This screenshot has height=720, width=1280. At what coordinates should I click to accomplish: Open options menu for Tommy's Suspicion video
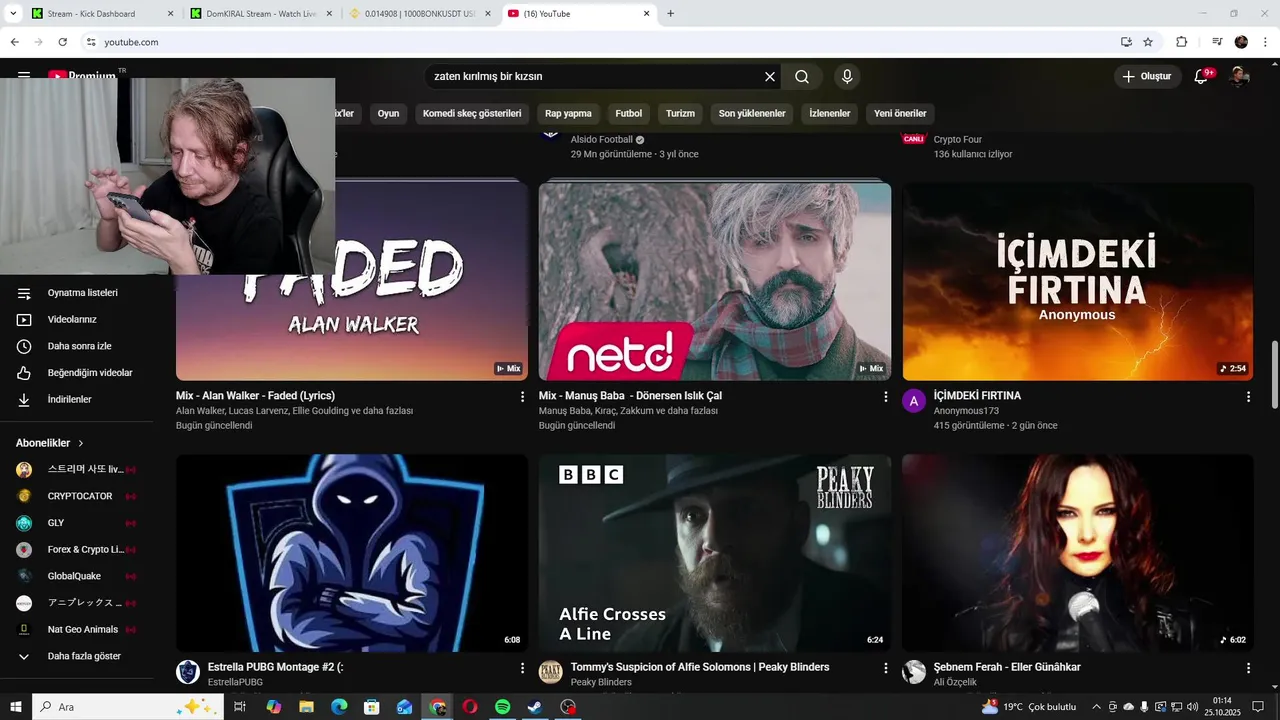pos(885,668)
